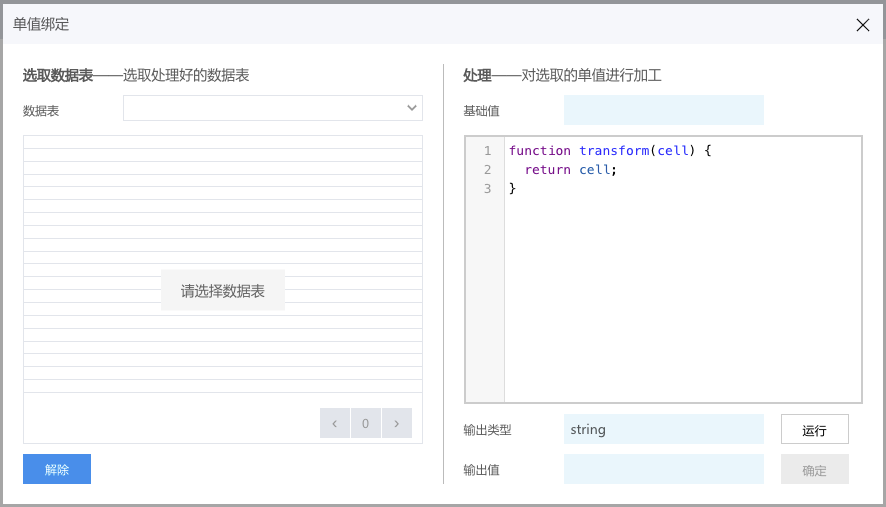
Task: Click empty area of code editor
Action: point(683,300)
